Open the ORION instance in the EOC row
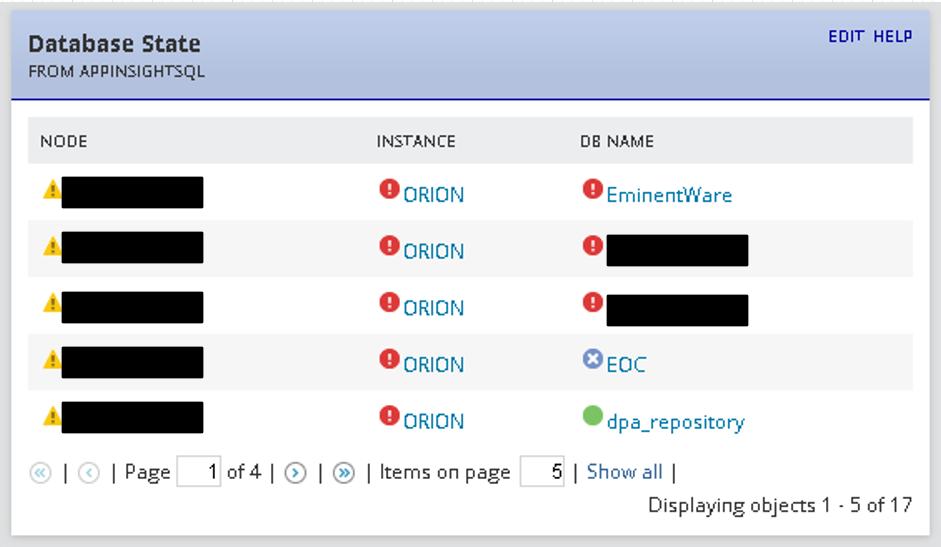The width and height of the screenshot is (941, 547). pos(433,365)
